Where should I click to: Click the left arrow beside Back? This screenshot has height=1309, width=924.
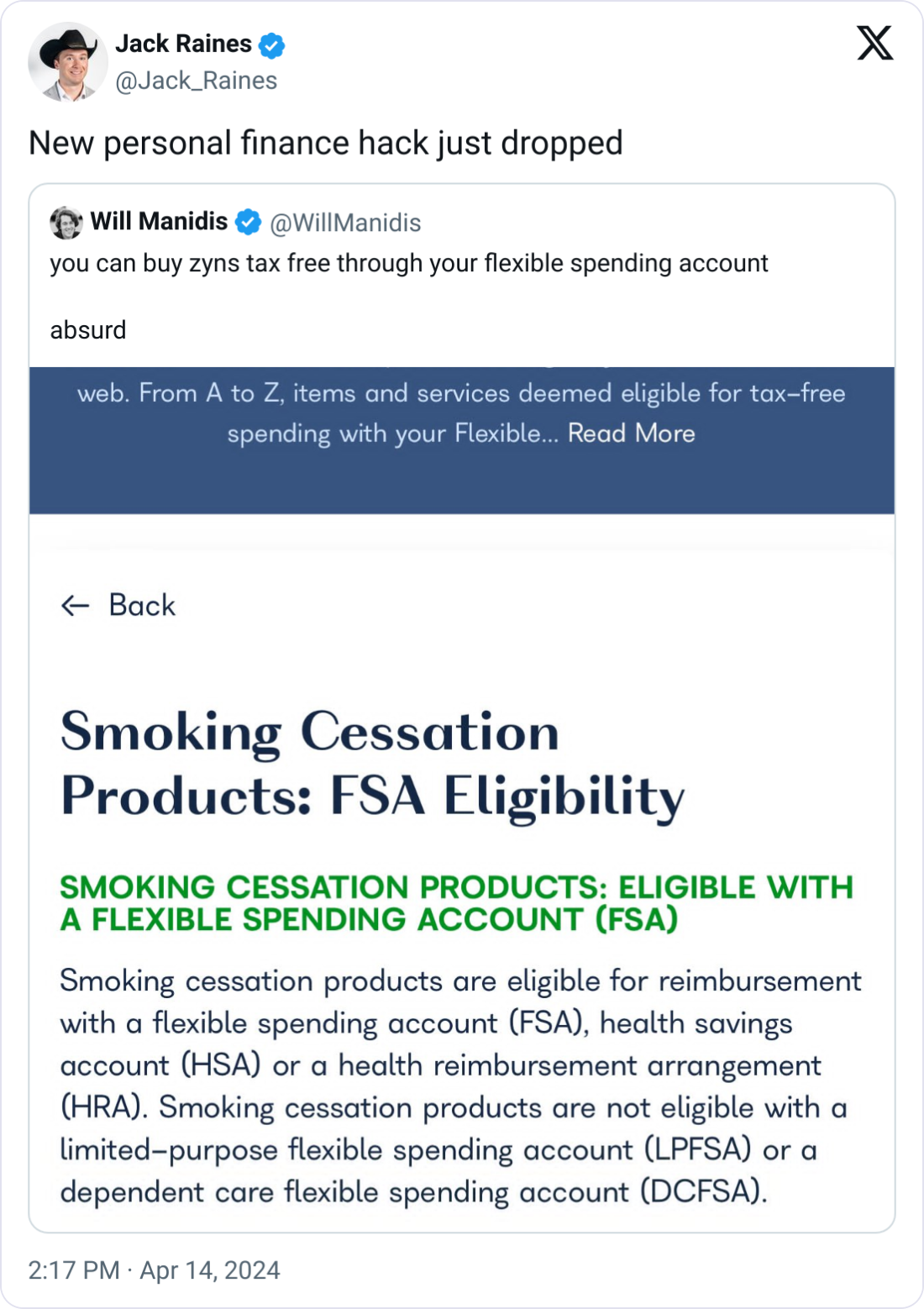click(x=76, y=606)
